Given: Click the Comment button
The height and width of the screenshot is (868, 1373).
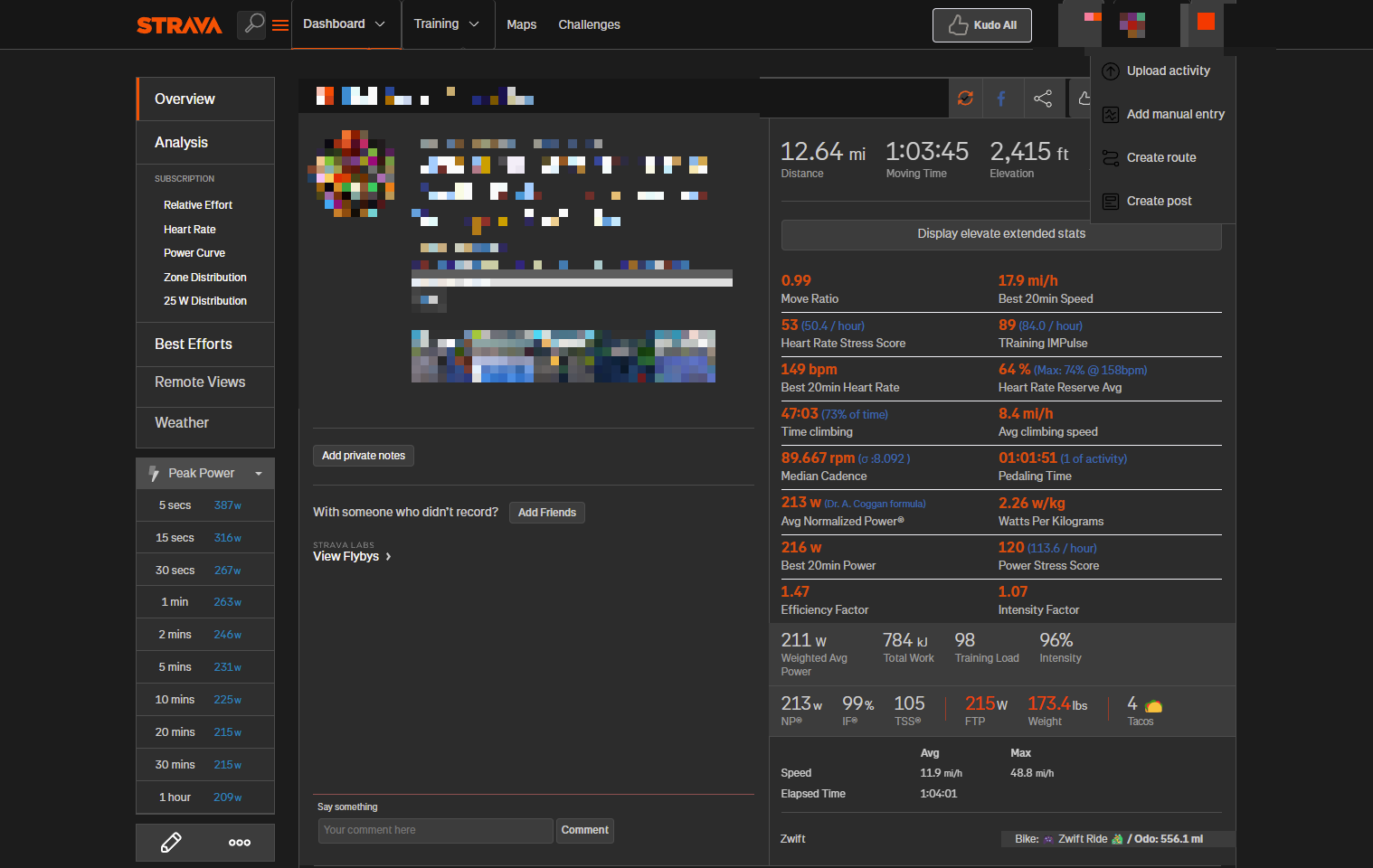Looking at the screenshot, I should (x=585, y=830).
